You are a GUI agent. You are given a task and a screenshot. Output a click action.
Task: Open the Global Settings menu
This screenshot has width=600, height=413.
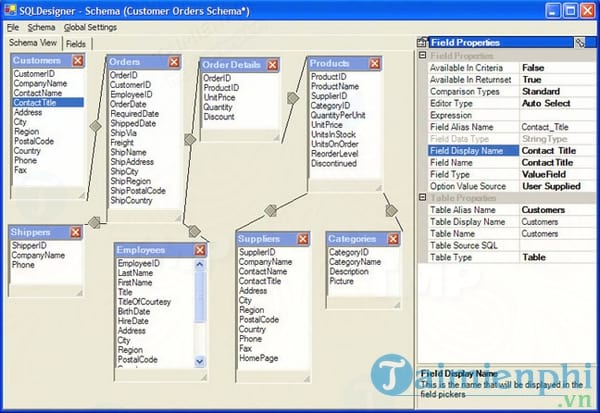90,28
